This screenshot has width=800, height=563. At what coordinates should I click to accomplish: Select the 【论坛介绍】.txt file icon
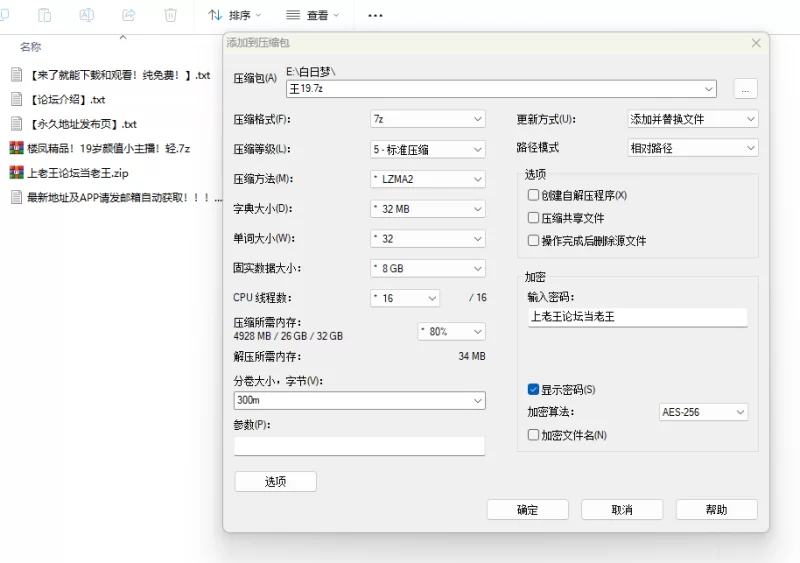tap(16, 99)
